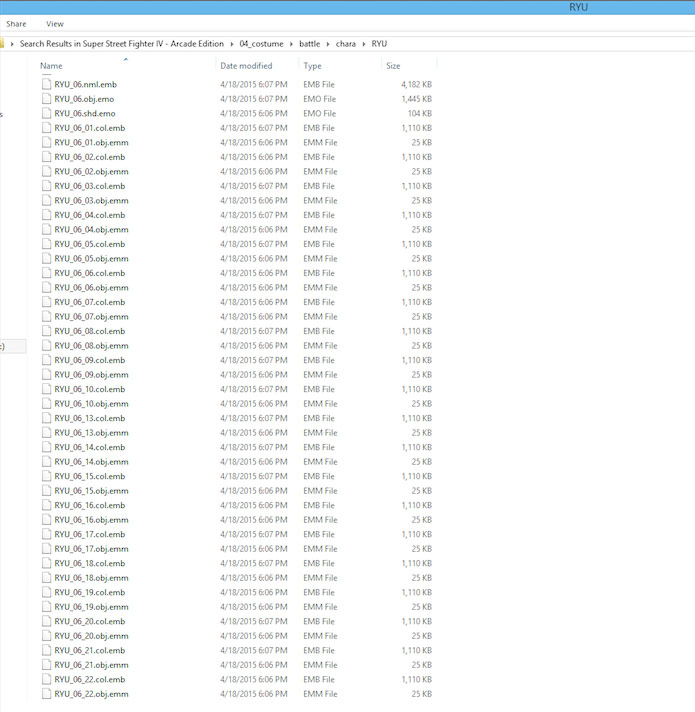
Task: Select the RYU_06.obj.emo file icon
Action: tap(46, 99)
